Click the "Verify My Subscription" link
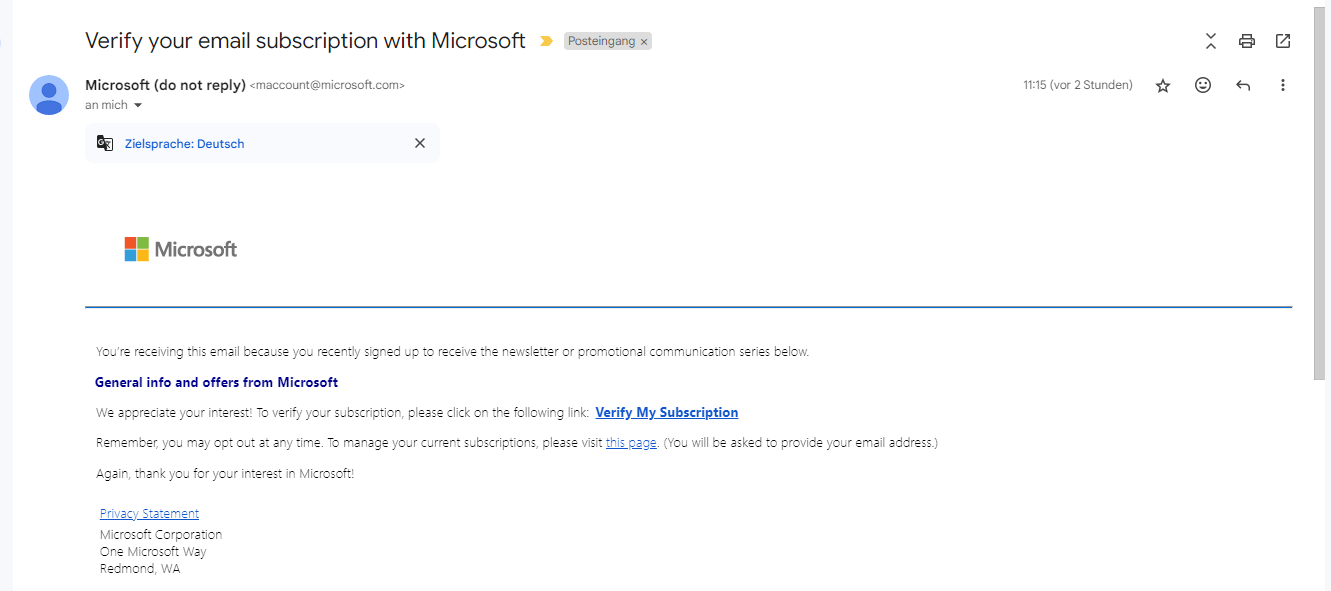The height and width of the screenshot is (591, 1331). pos(666,412)
